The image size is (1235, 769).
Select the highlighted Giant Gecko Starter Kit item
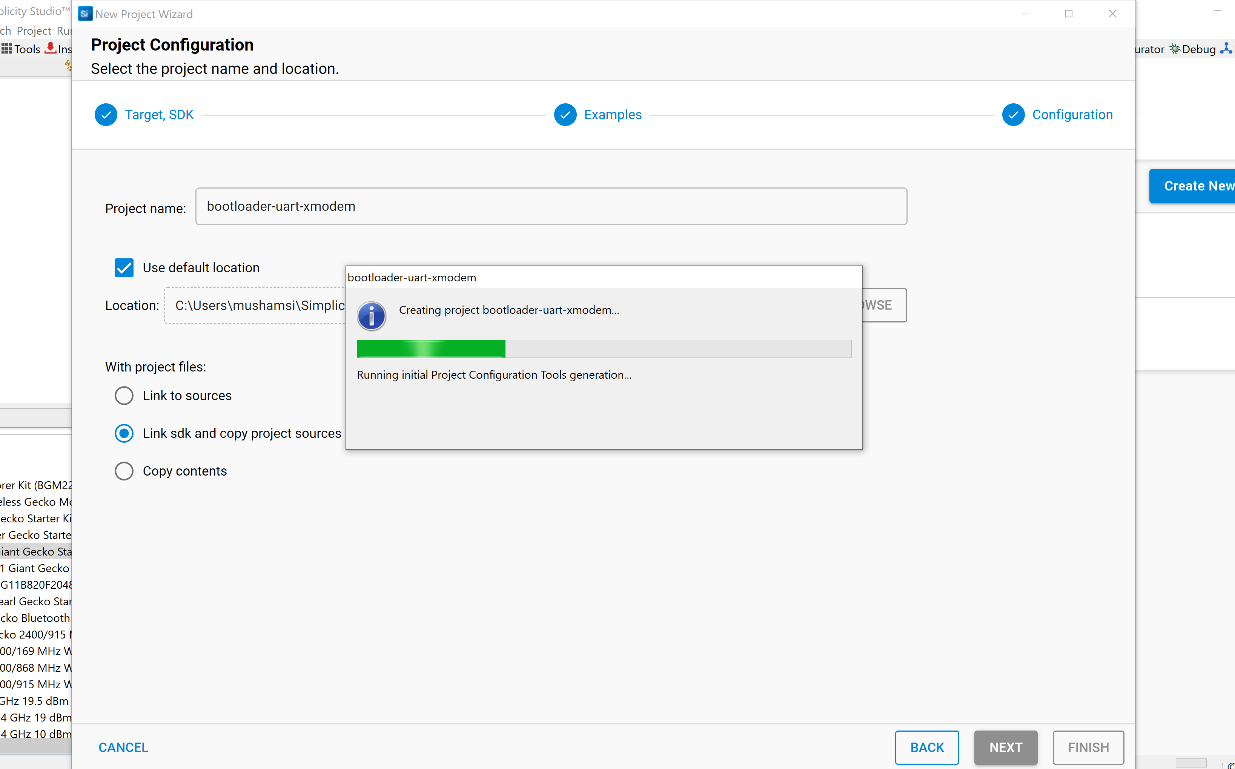(36, 552)
